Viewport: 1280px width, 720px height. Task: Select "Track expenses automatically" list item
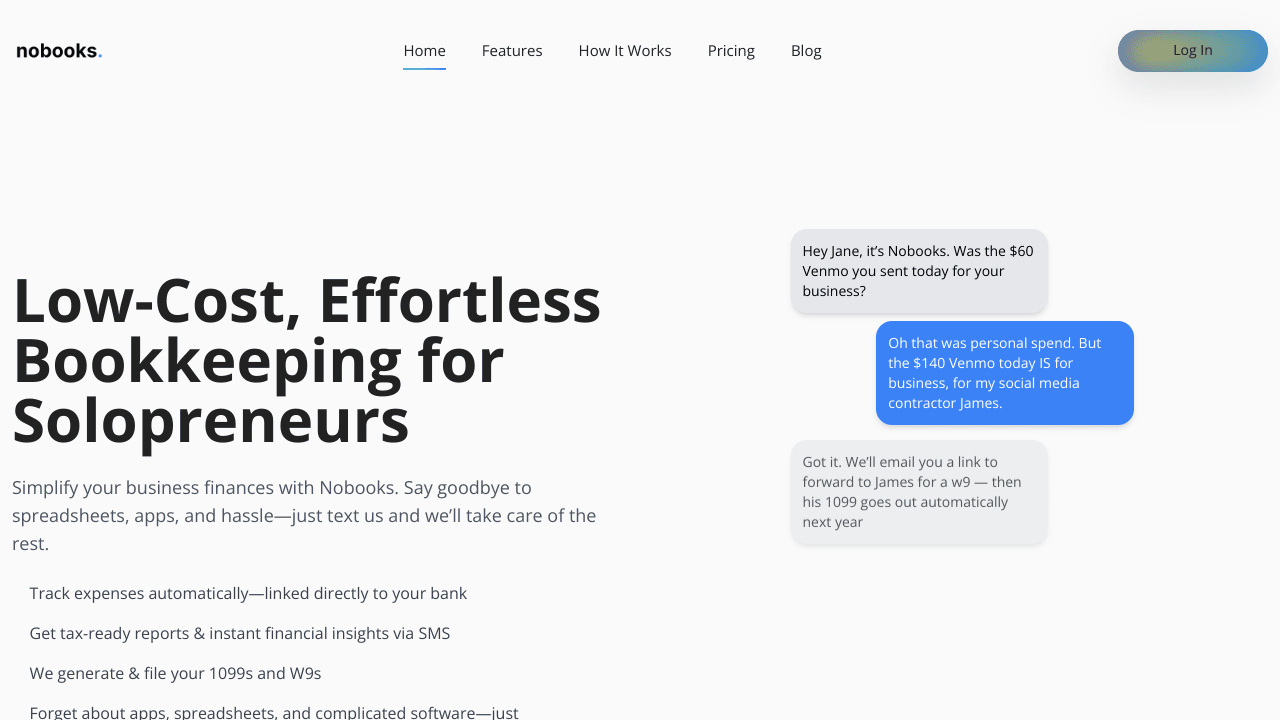click(248, 593)
